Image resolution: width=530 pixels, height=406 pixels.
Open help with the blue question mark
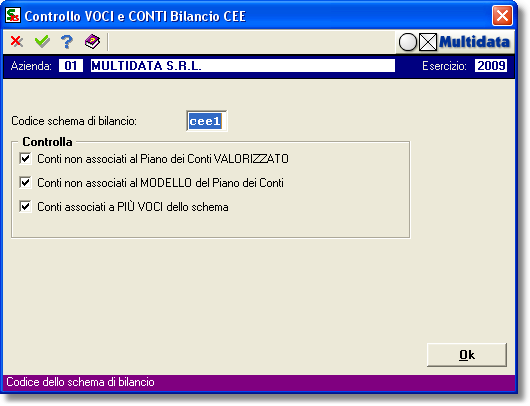point(67,42)
